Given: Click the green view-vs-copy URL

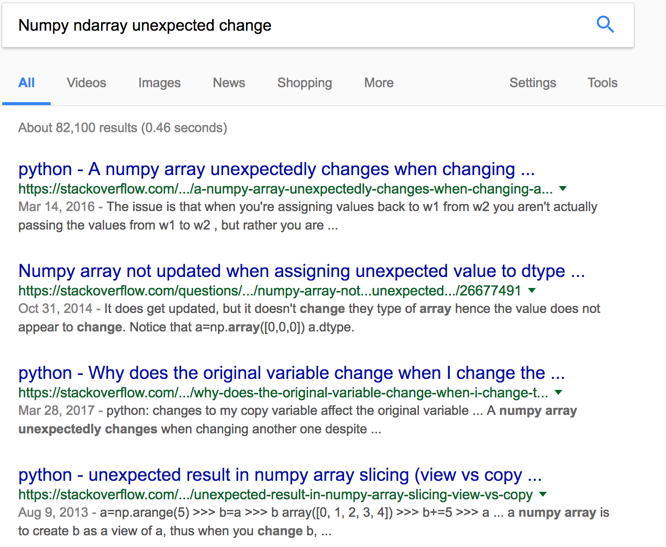Looking at the screenshot, I should pyautogui.click(x=275, y=495).
